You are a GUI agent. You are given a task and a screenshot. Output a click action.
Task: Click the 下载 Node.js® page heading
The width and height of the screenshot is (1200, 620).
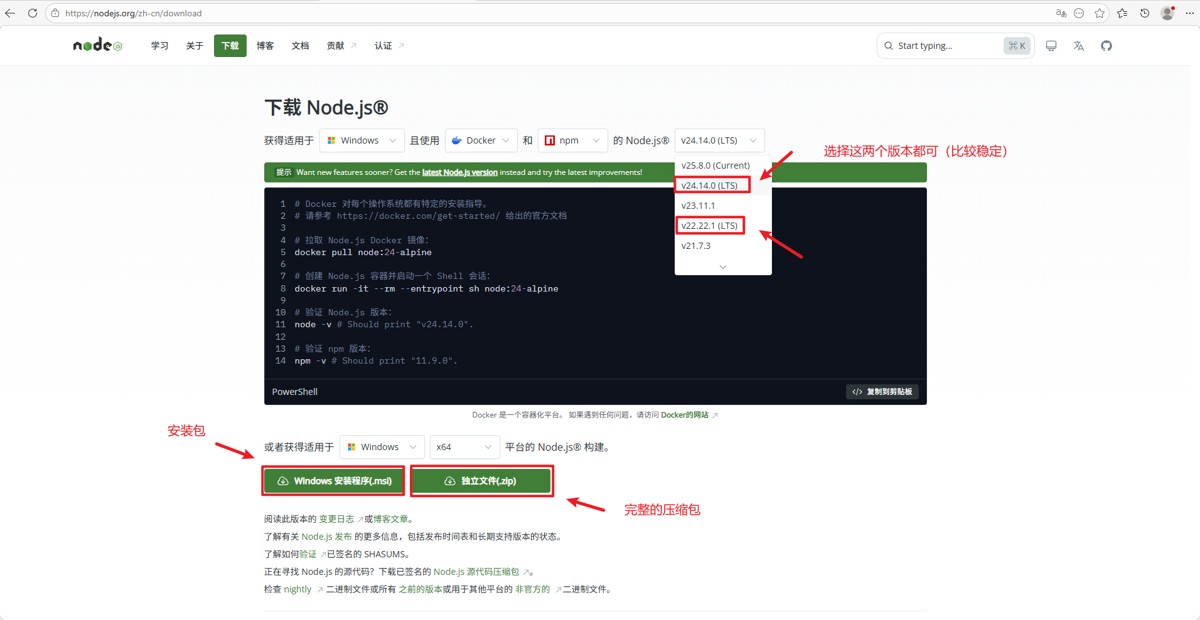click(326, 107)
